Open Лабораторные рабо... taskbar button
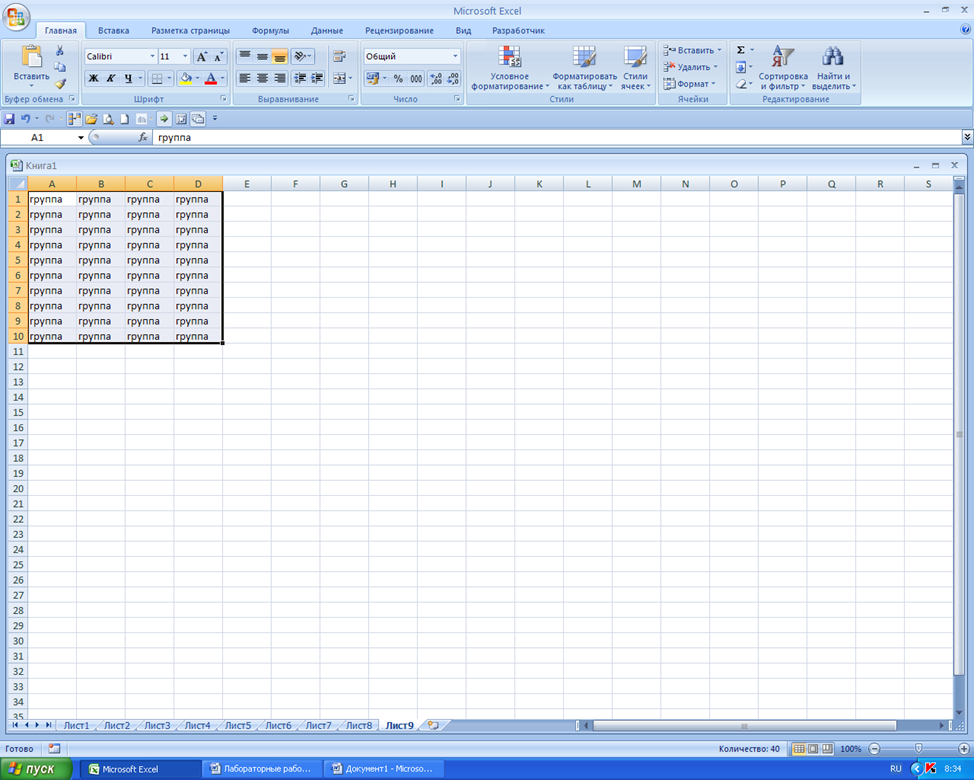 point(262,769)
